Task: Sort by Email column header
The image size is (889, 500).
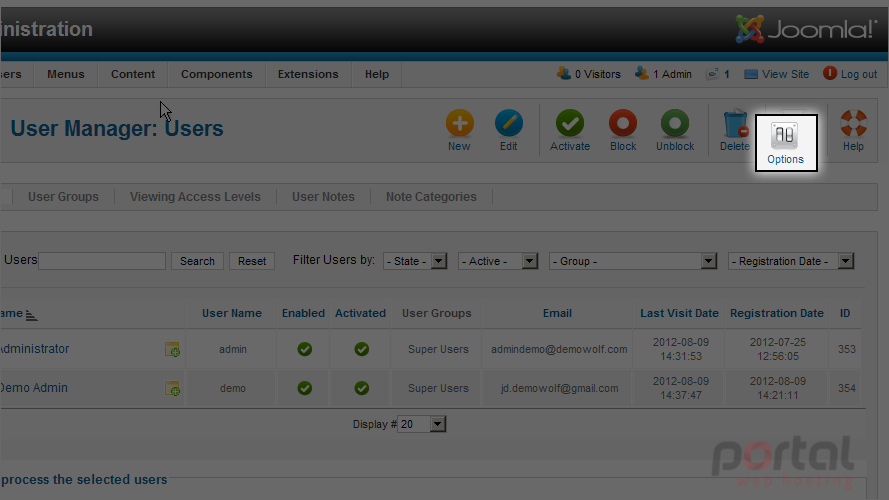Action: click(557, 313)
